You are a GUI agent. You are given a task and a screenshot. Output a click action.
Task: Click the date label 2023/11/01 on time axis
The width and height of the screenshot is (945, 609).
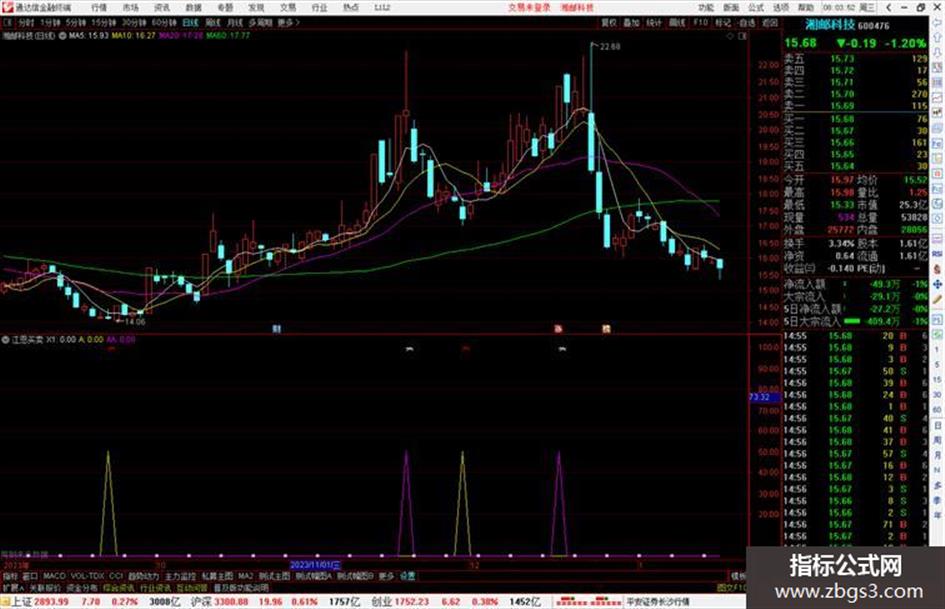point(315,566)
